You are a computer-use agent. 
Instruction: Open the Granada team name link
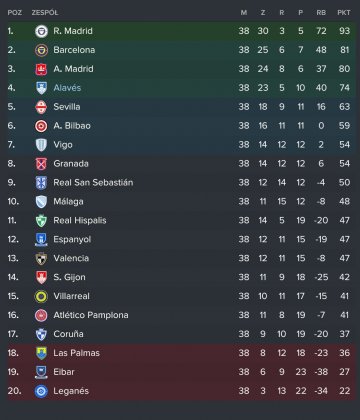pos(71,164)
